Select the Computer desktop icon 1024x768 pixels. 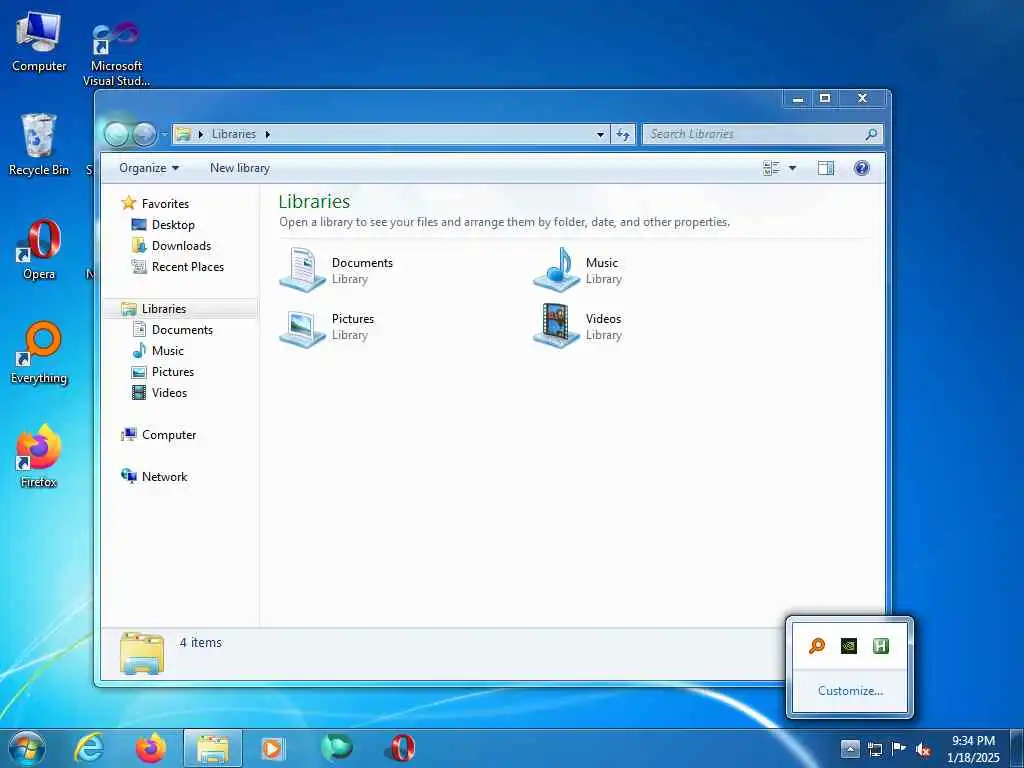pos(39,41)
